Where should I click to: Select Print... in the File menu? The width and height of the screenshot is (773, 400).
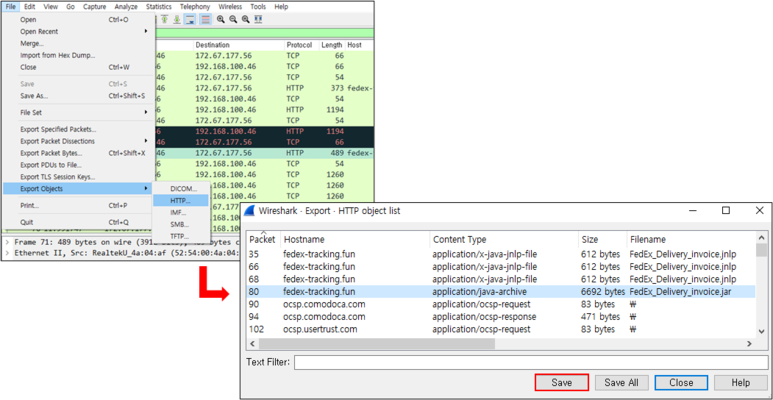(x=79, y=205)
